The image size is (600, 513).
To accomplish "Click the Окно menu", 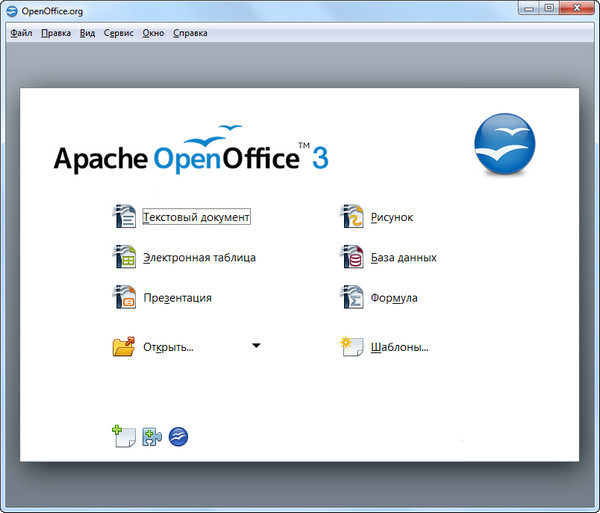I will point(153,33).
